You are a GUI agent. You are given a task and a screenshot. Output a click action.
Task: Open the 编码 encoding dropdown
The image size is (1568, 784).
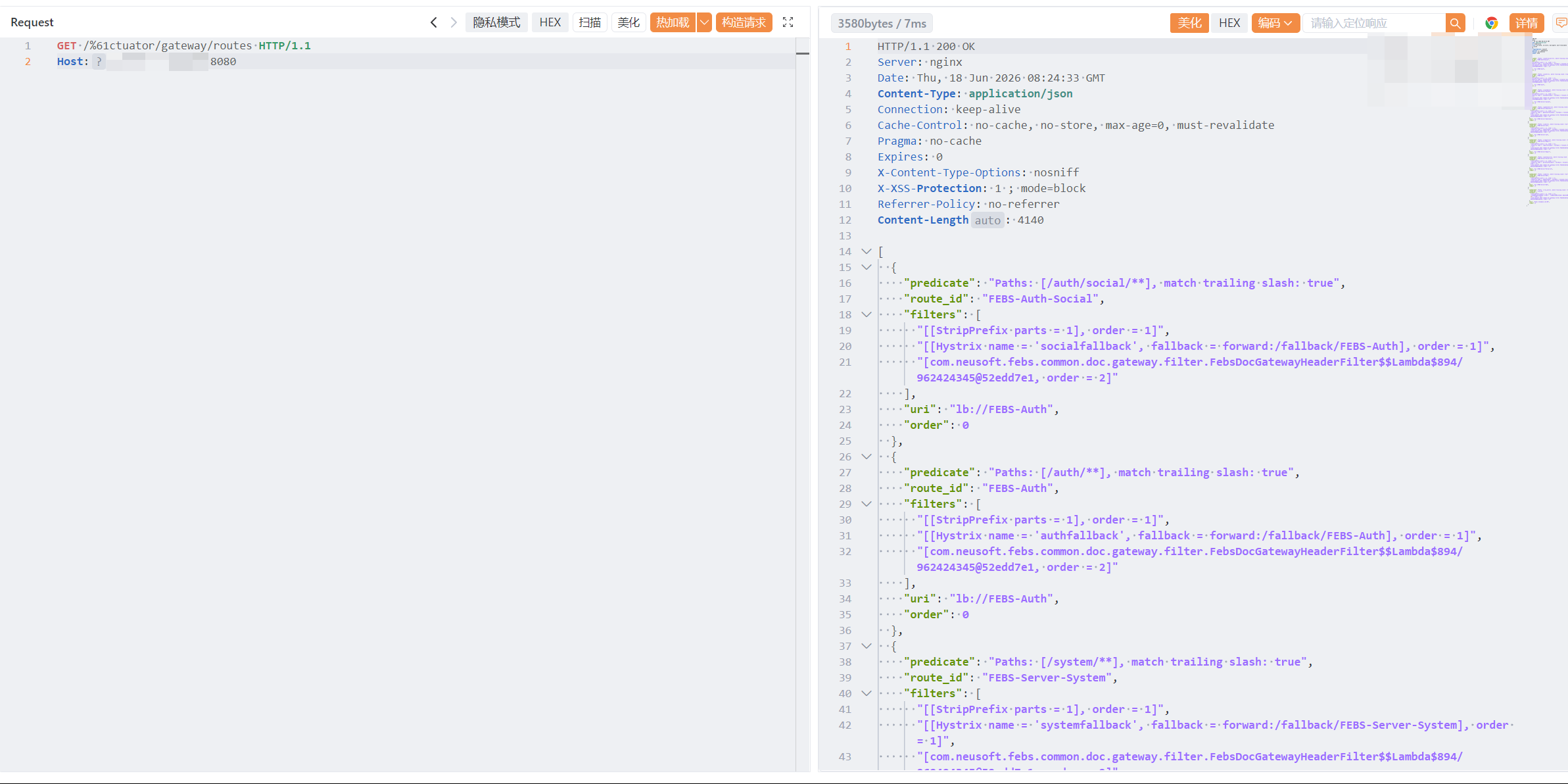pyautogui.click(x=1275, y=23)
